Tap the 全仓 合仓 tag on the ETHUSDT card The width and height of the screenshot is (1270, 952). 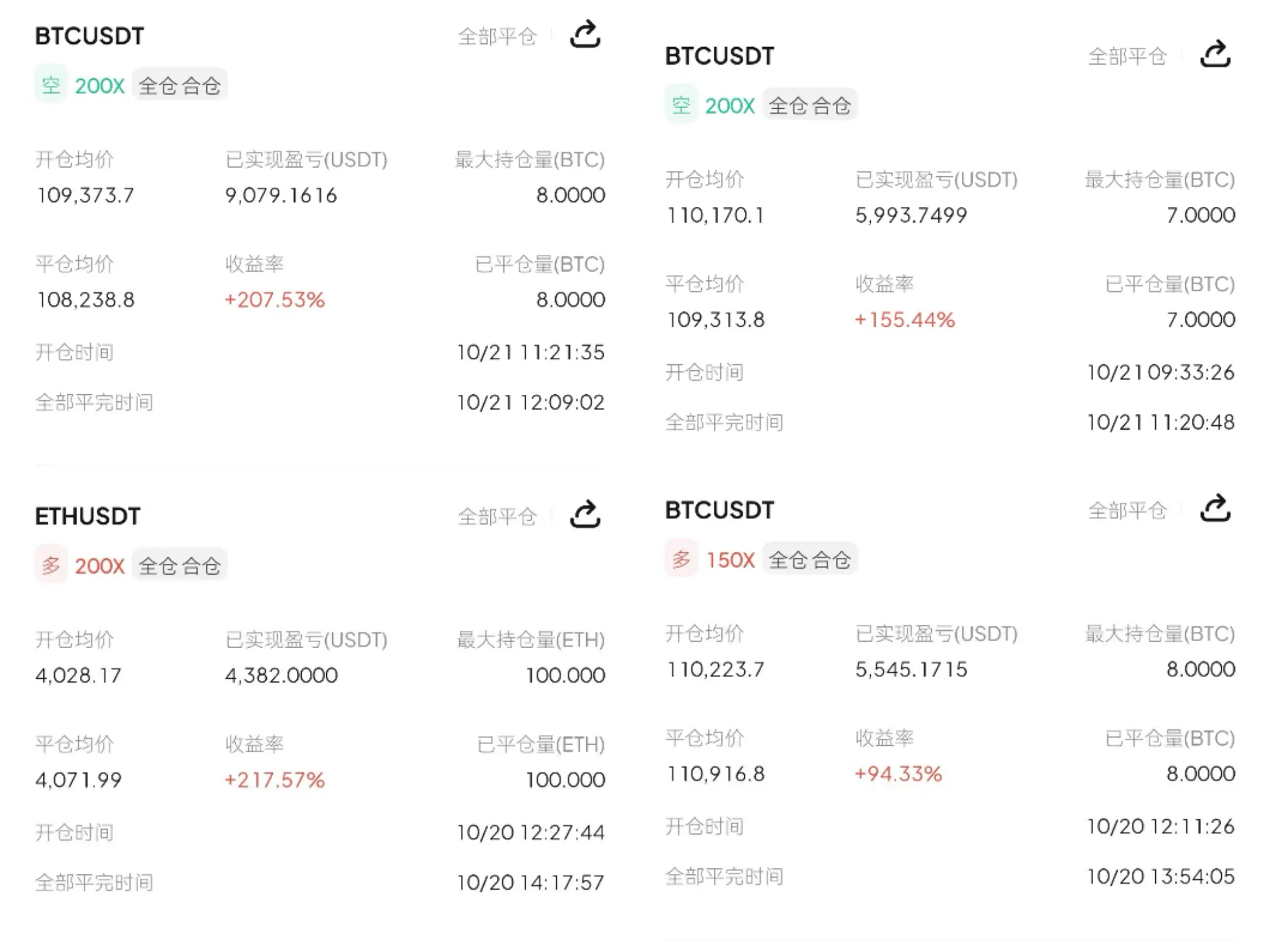[x=179, y=565]
